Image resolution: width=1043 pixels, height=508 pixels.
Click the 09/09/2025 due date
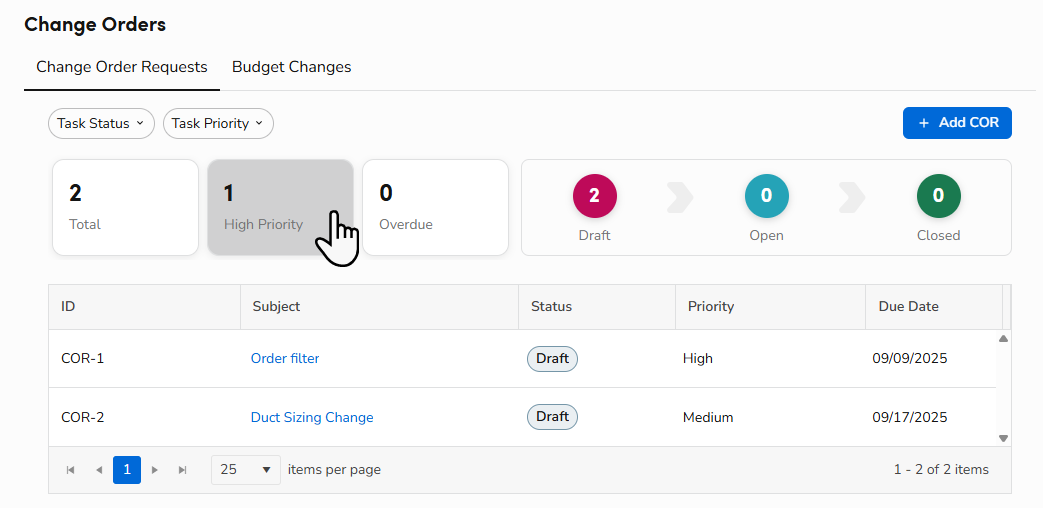pos(910,358)
